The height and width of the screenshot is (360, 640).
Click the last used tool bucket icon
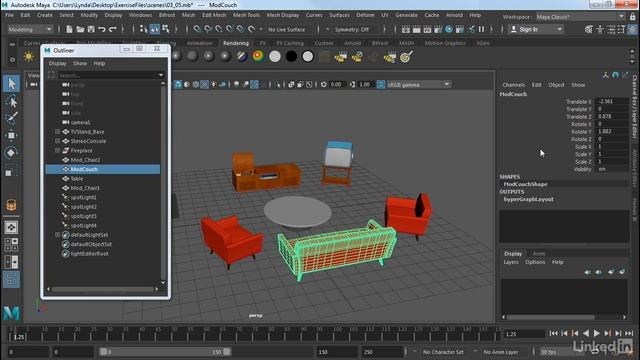(11, 205)
